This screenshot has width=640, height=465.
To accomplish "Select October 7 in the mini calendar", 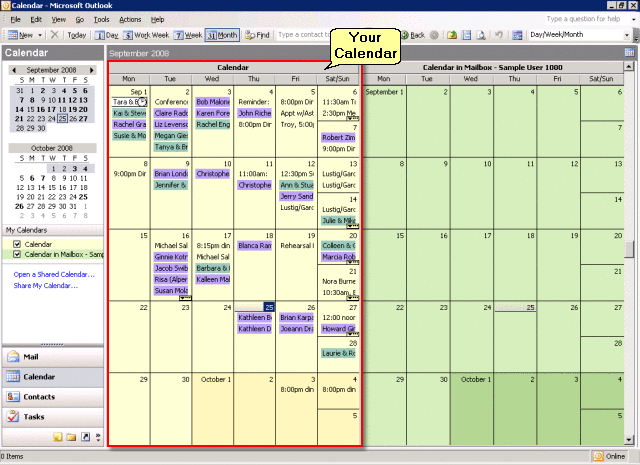I will [42, 178].
